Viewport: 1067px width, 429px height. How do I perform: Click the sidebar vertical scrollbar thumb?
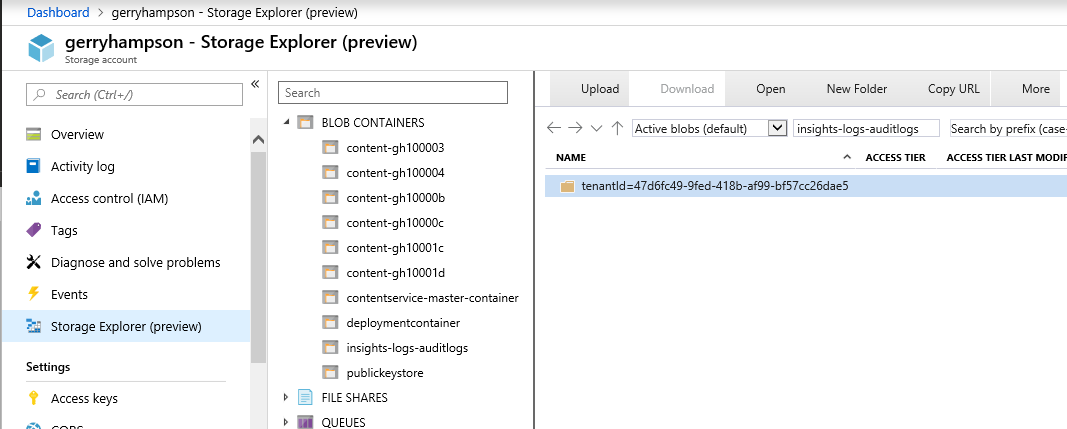click(x=258, y=255)
